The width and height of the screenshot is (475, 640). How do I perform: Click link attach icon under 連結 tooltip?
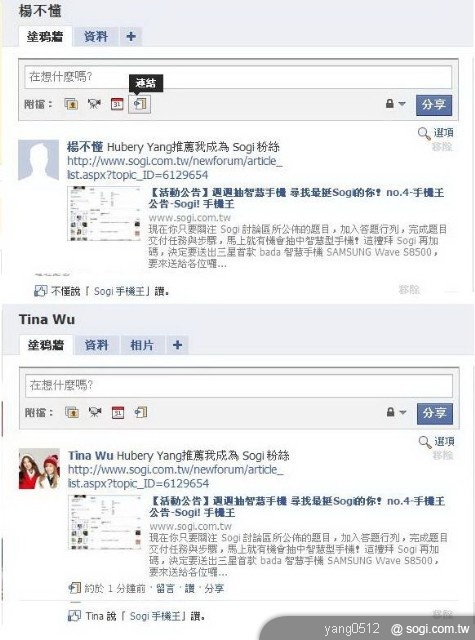[x=140, y=104]
